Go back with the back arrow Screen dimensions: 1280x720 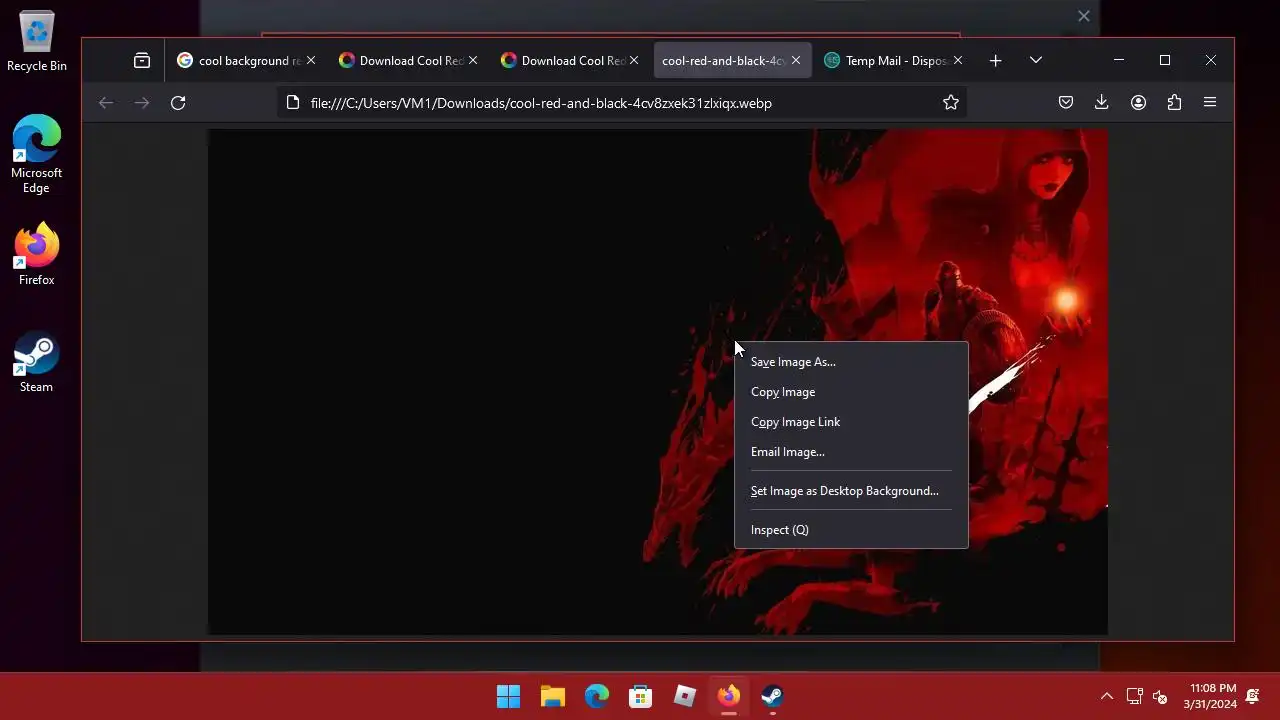(106, 103)
